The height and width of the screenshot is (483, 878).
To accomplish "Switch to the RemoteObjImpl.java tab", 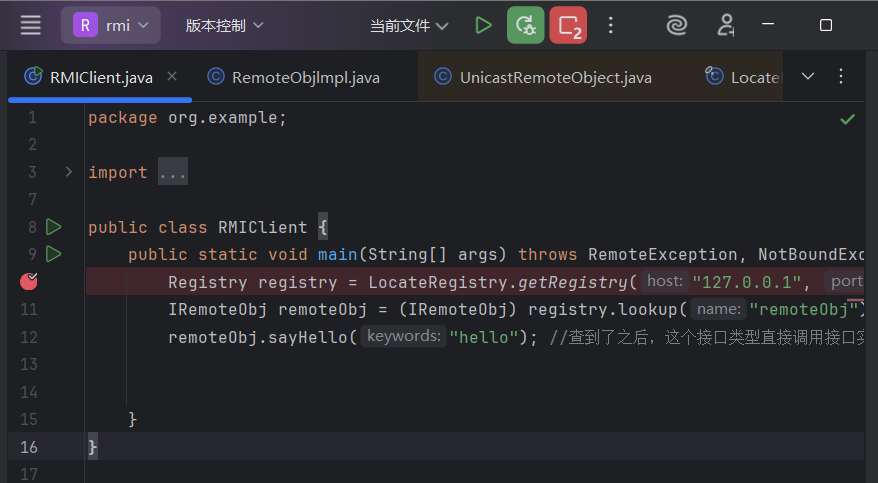I will [x=305, y=77].
